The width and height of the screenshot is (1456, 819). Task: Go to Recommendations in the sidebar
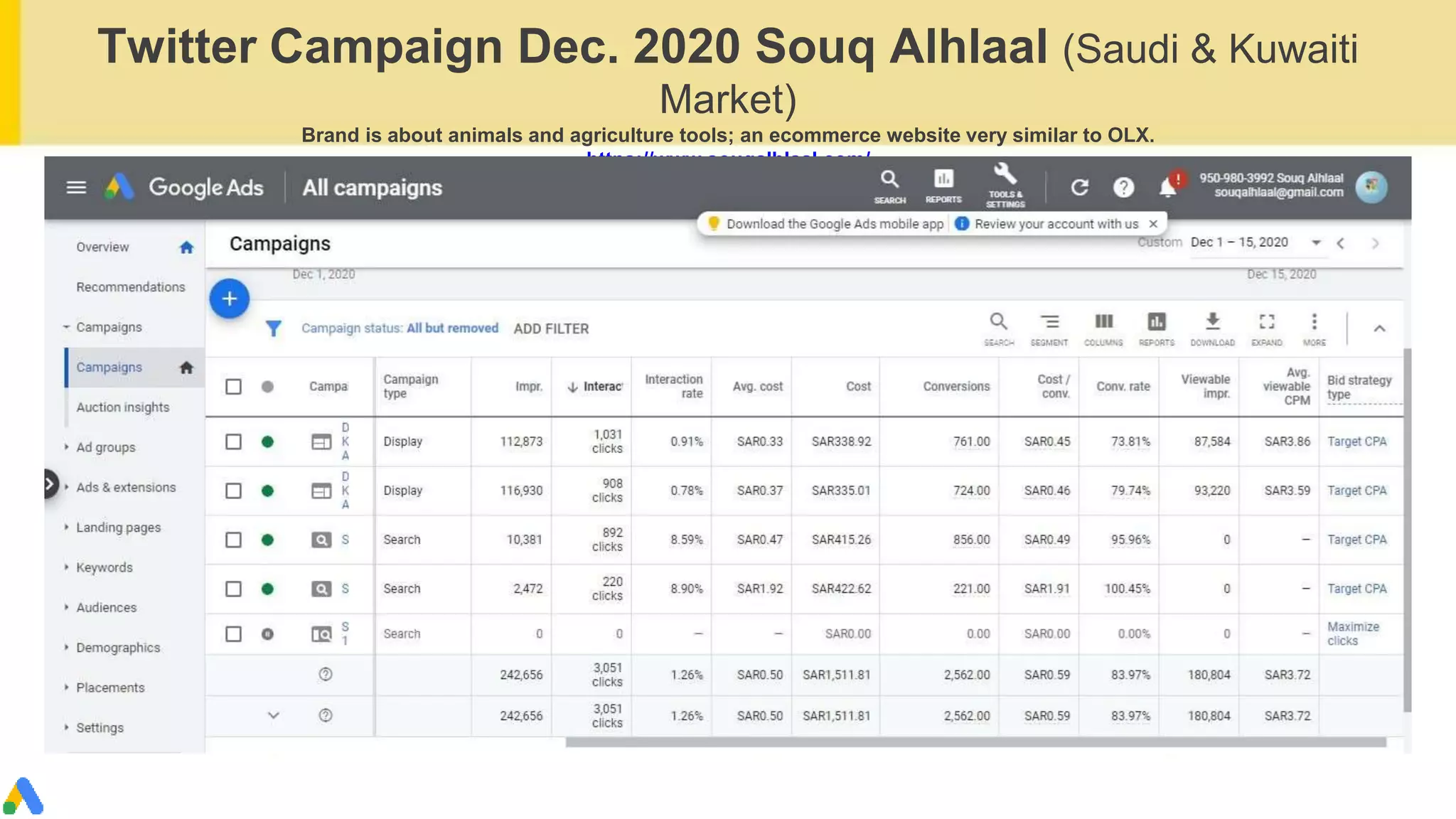point(131,287)
